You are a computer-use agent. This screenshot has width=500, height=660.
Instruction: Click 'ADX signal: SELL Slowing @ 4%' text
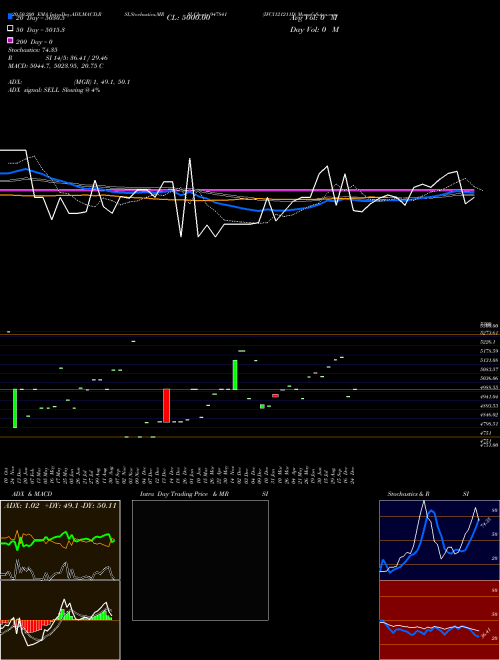click(54, 90)
